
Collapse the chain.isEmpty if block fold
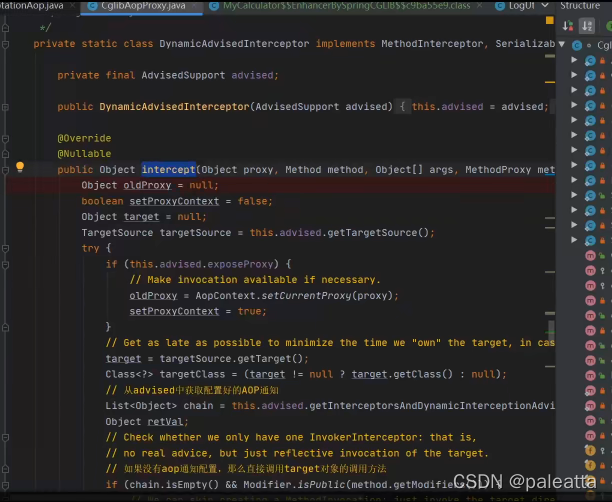[x=5, y=485]
